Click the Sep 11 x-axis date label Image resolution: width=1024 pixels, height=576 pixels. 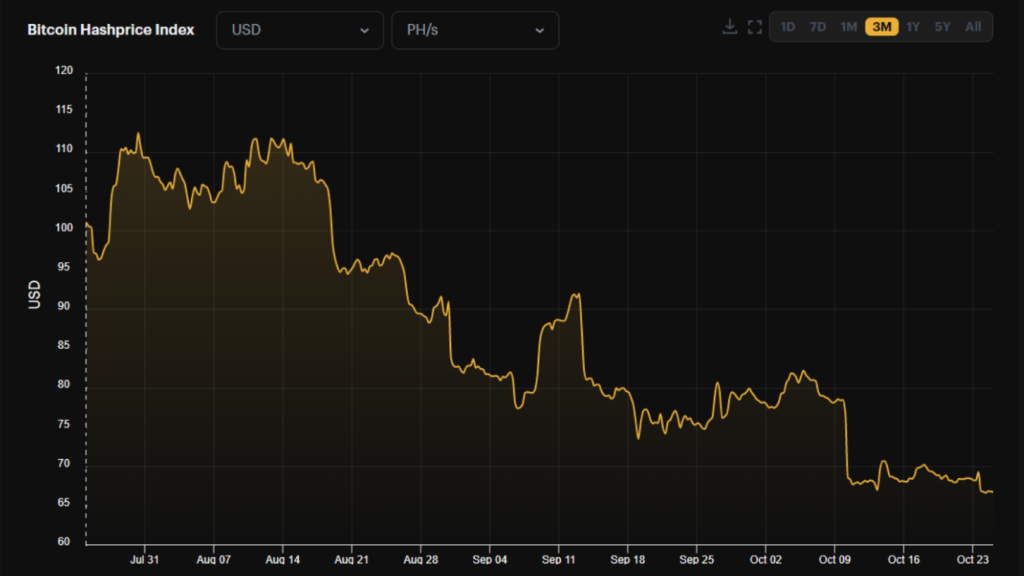[x=558, y=561]
